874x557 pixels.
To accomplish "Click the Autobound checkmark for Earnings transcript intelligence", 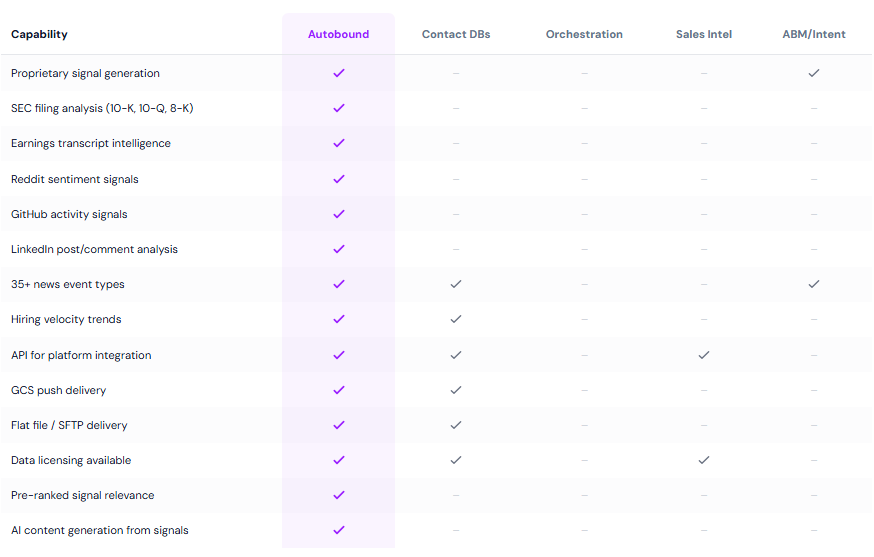I will 338,143.
